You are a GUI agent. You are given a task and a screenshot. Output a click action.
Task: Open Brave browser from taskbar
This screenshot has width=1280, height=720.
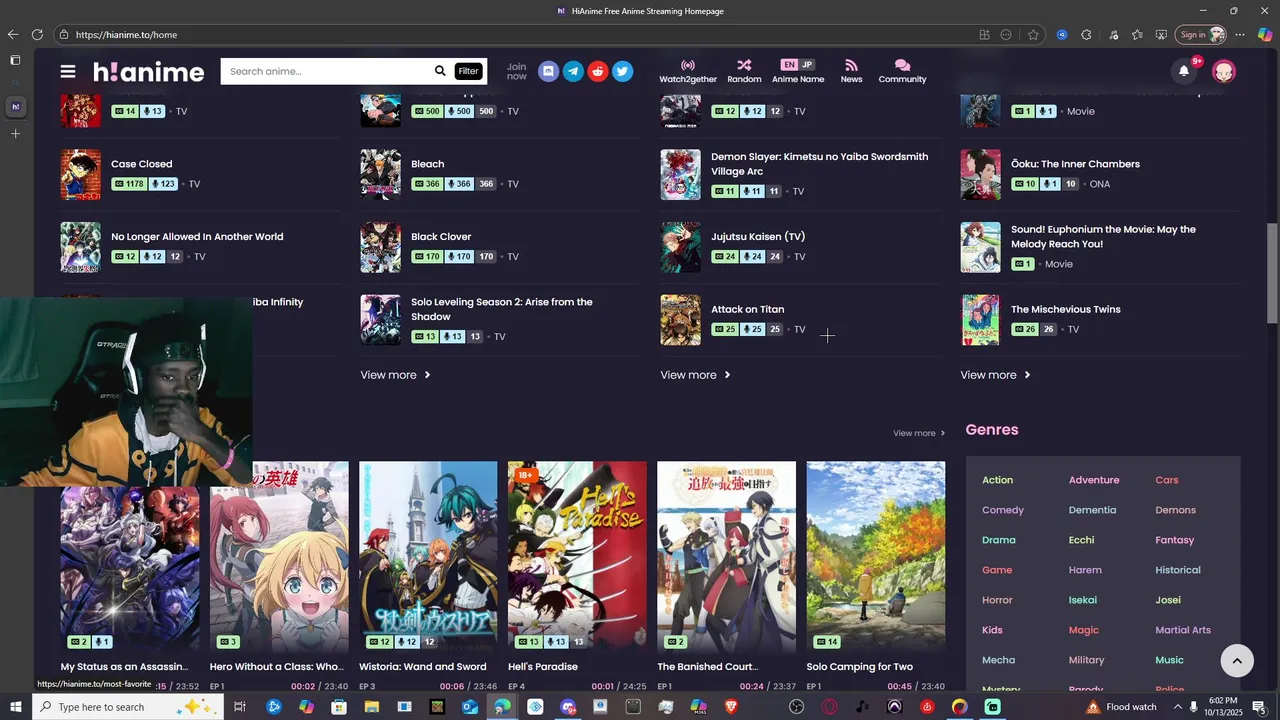coord(731,707)
